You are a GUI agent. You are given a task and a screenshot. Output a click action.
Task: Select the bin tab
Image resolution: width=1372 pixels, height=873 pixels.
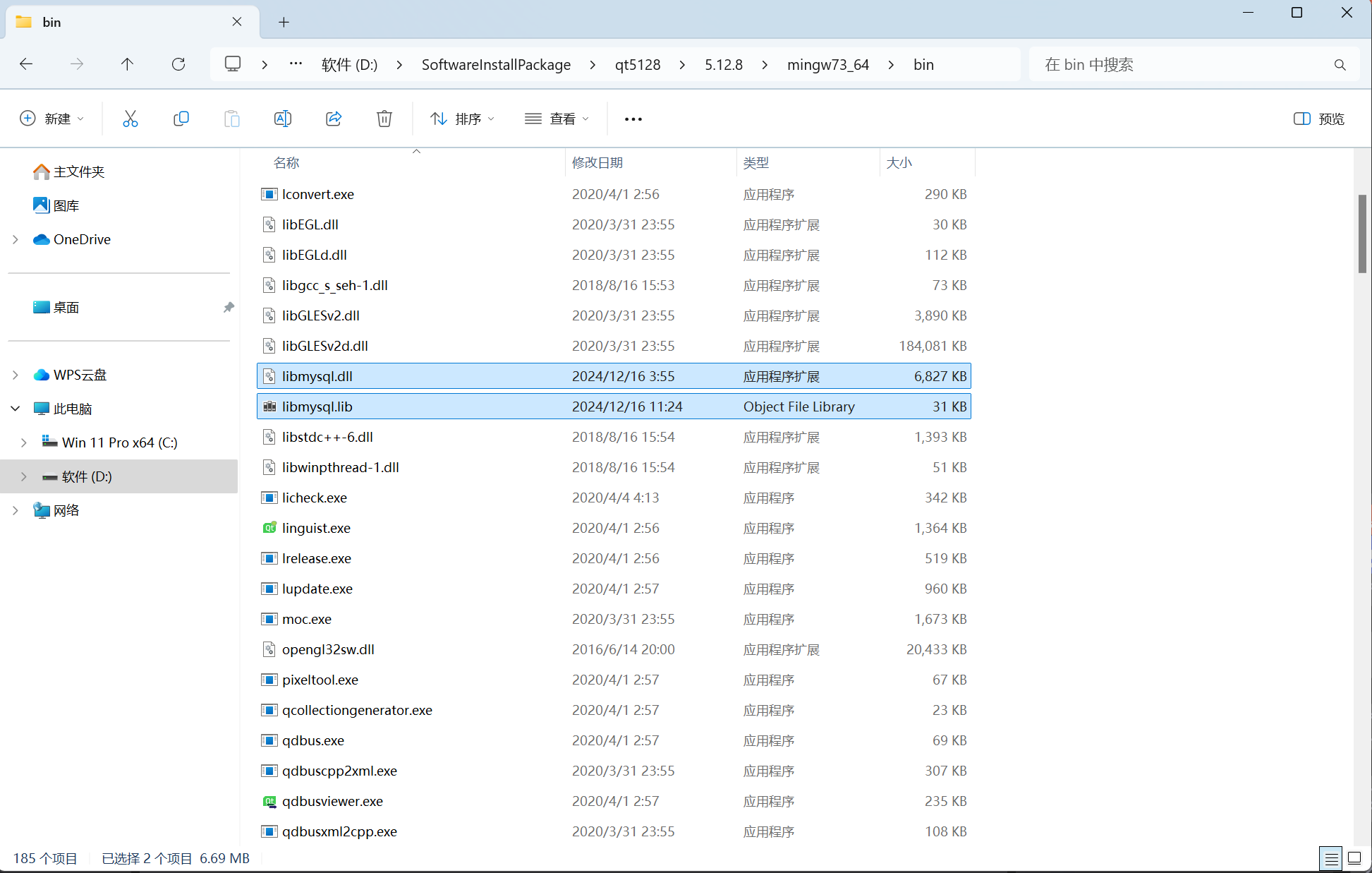[x=106, y=21]
